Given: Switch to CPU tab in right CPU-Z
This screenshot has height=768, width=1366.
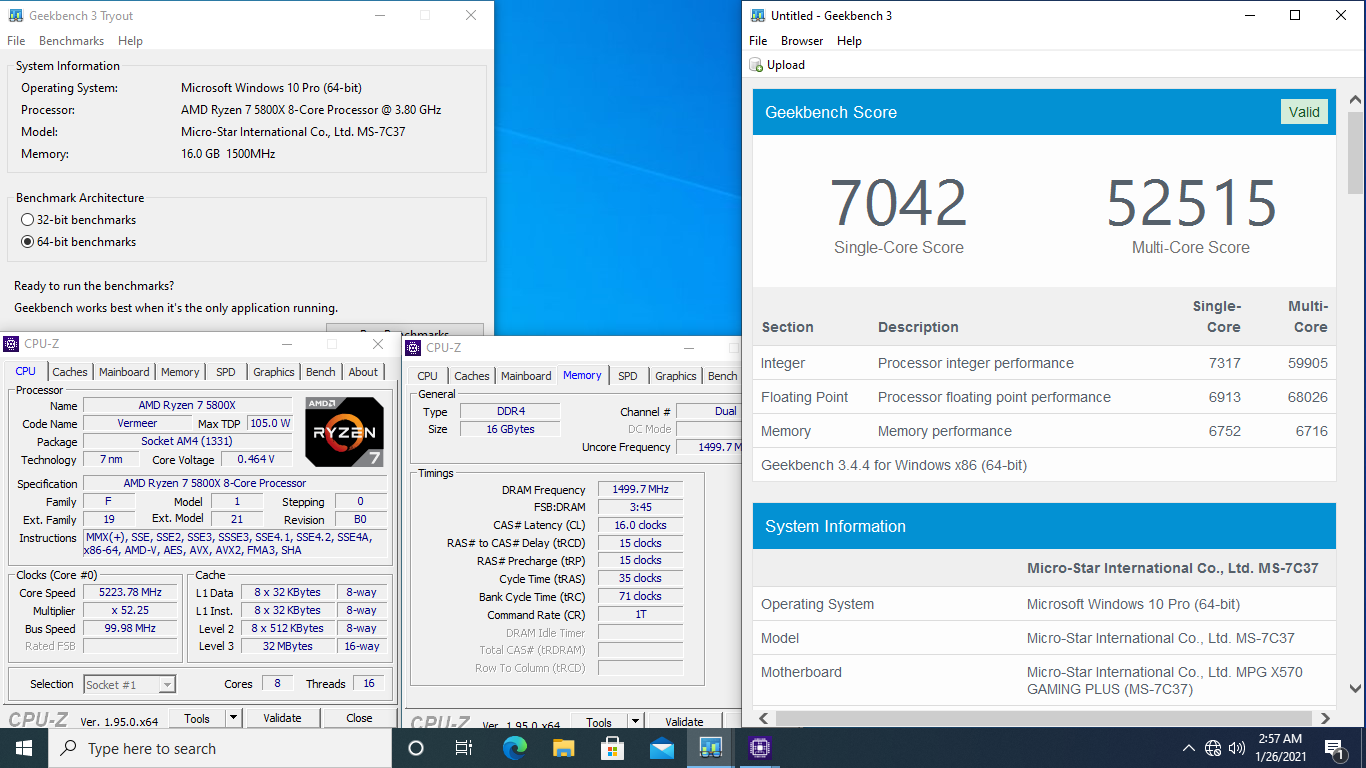Looking at the screenshot, I should pos(427,376).
